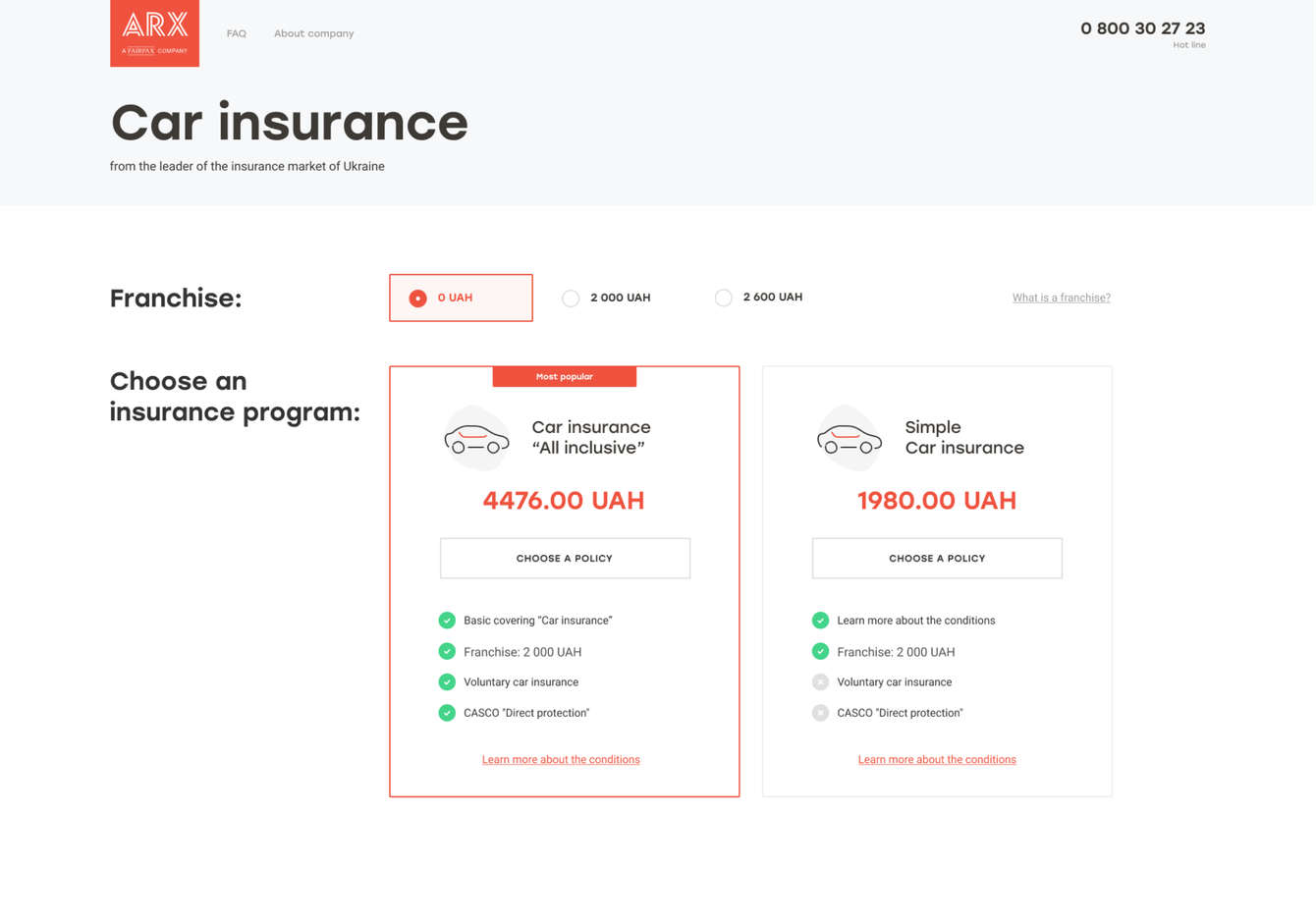Click the ARX logo

(x=154, y=32)
